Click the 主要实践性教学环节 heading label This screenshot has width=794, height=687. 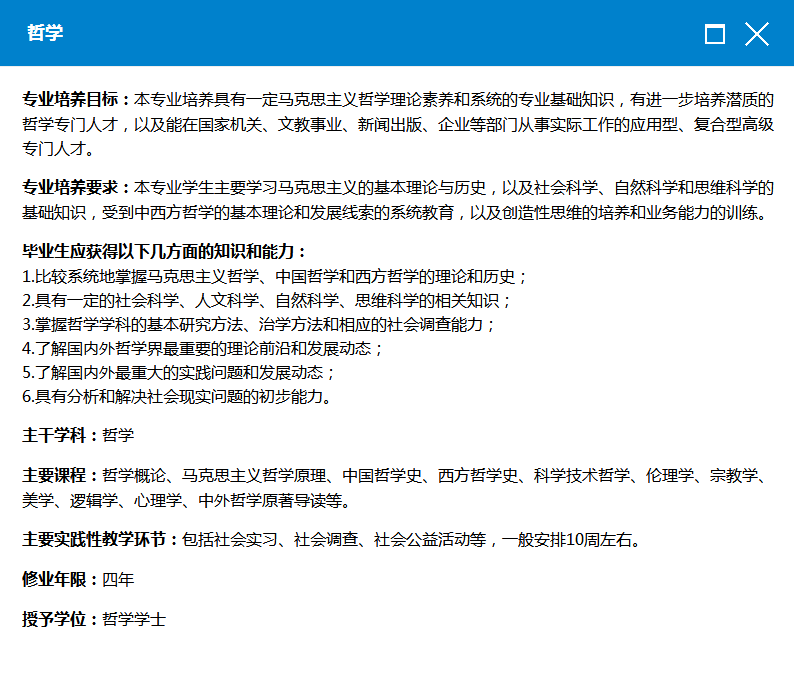click(x=100, y=540)
